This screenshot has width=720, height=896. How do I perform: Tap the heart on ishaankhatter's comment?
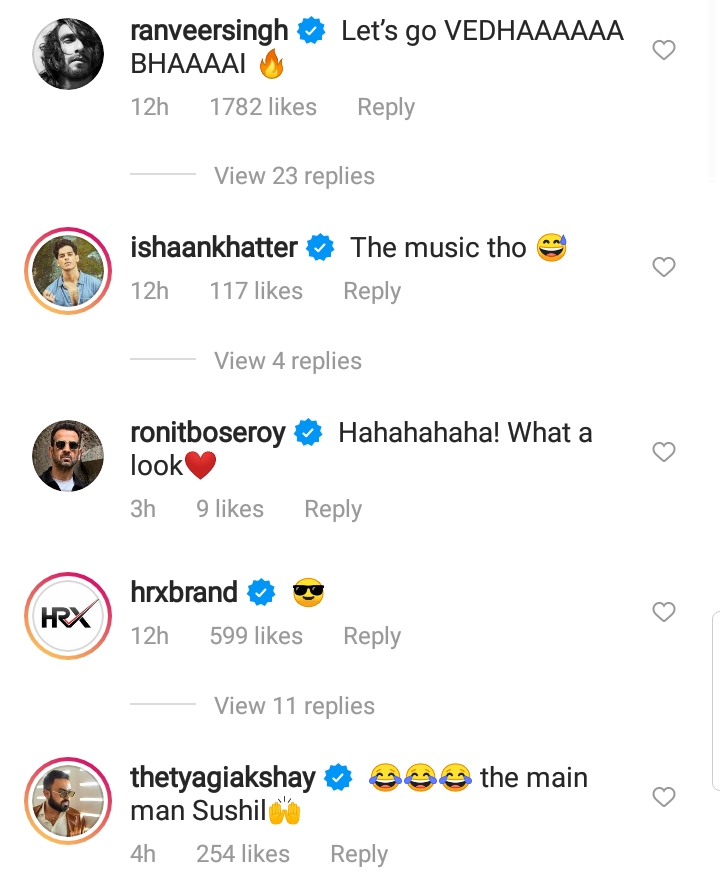point(664,267)
